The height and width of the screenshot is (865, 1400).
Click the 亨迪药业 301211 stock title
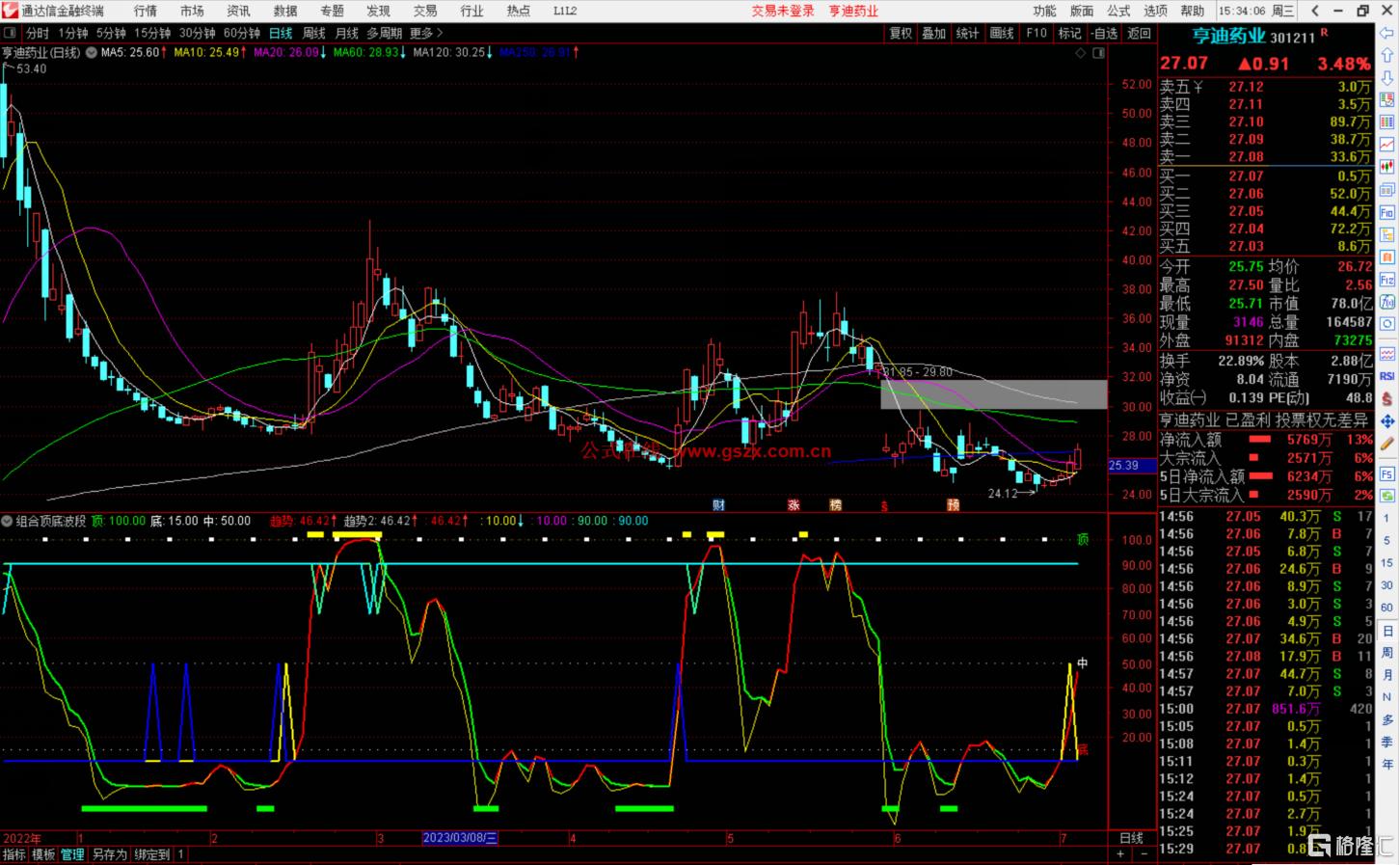[x=1253, y=37]
